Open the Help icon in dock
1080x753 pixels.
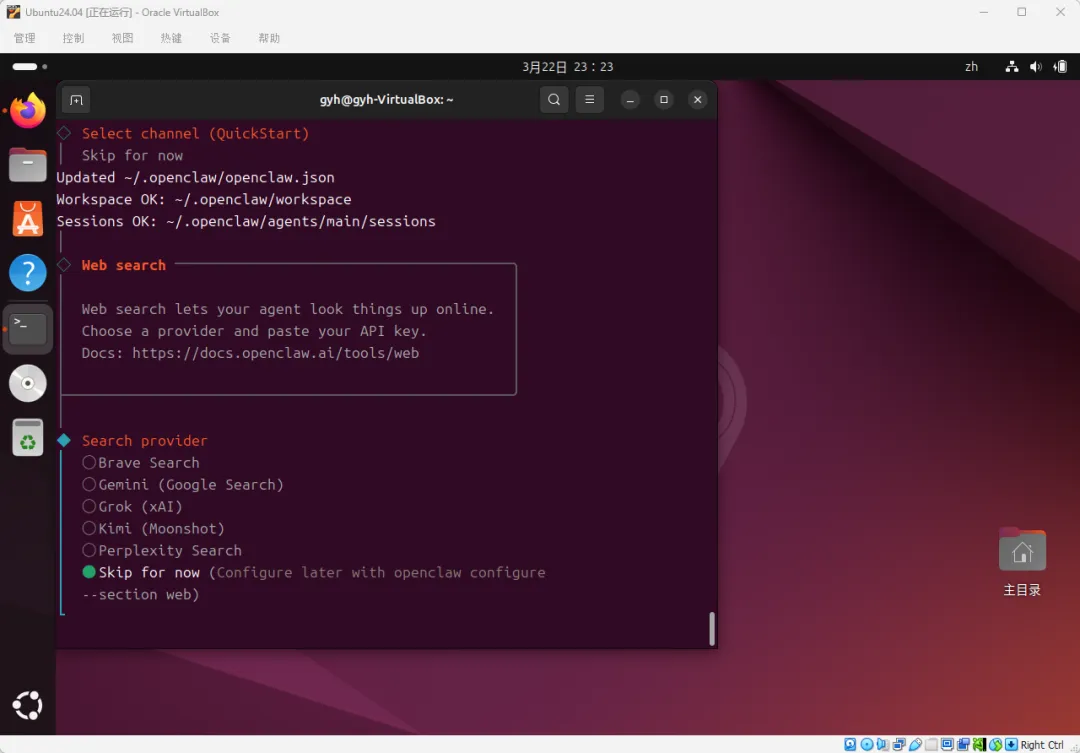(x=28, y=273)
